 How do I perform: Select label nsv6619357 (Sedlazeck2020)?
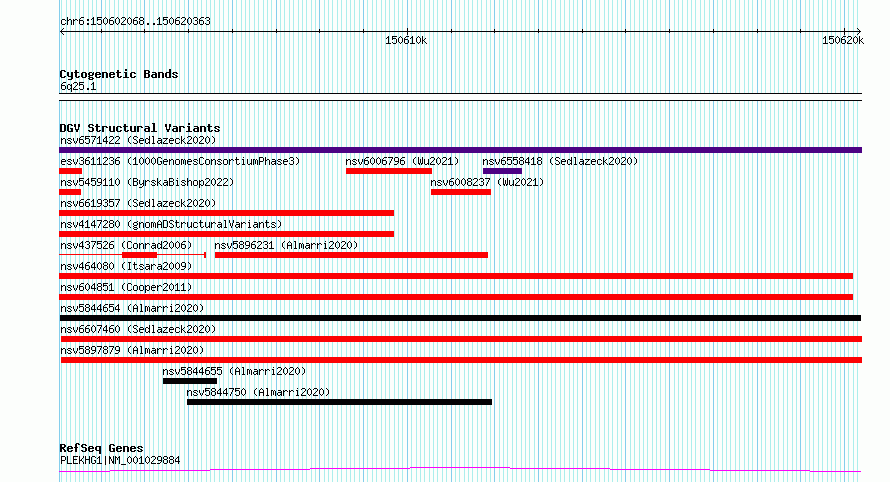click(138, 203)
